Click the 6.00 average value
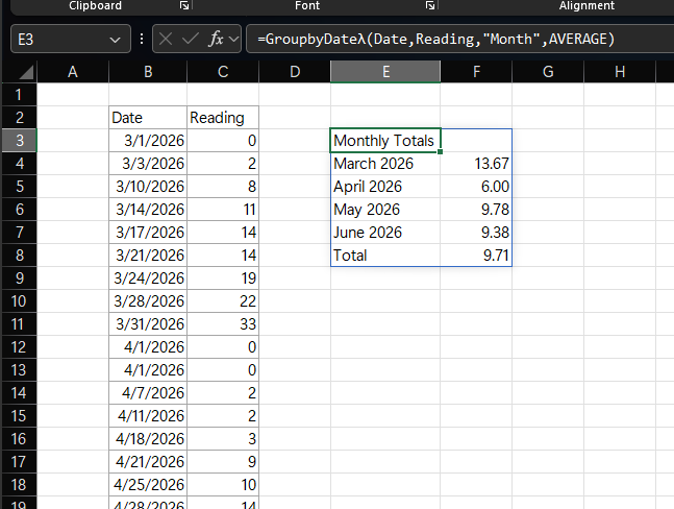Screen dimensions: 674x509 click(x=476, y=186)
